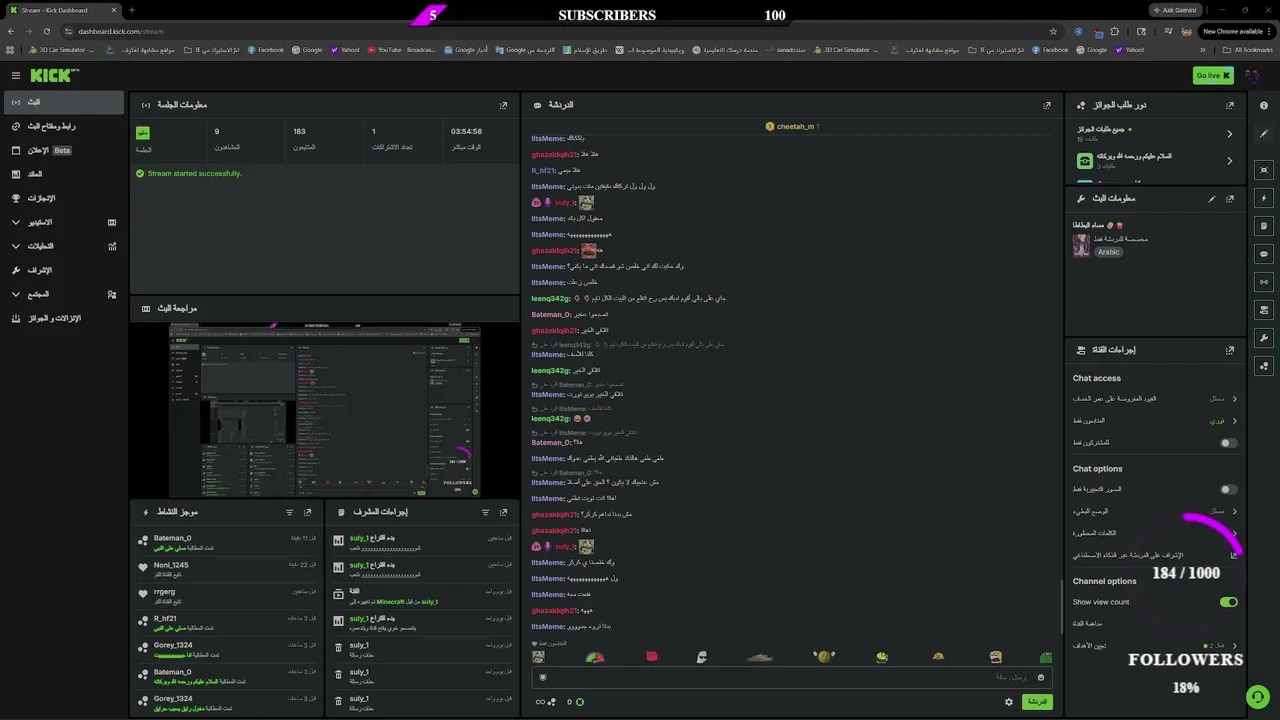Click the green send chat button

point(1037,701)
